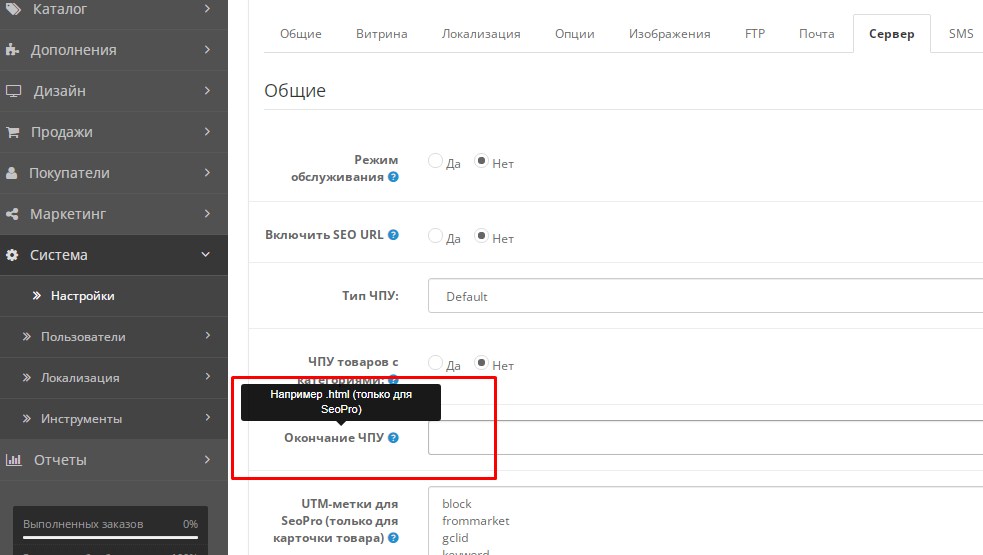
Task: Click the Дополнения puzzle icon
Action: click(13, 50)
